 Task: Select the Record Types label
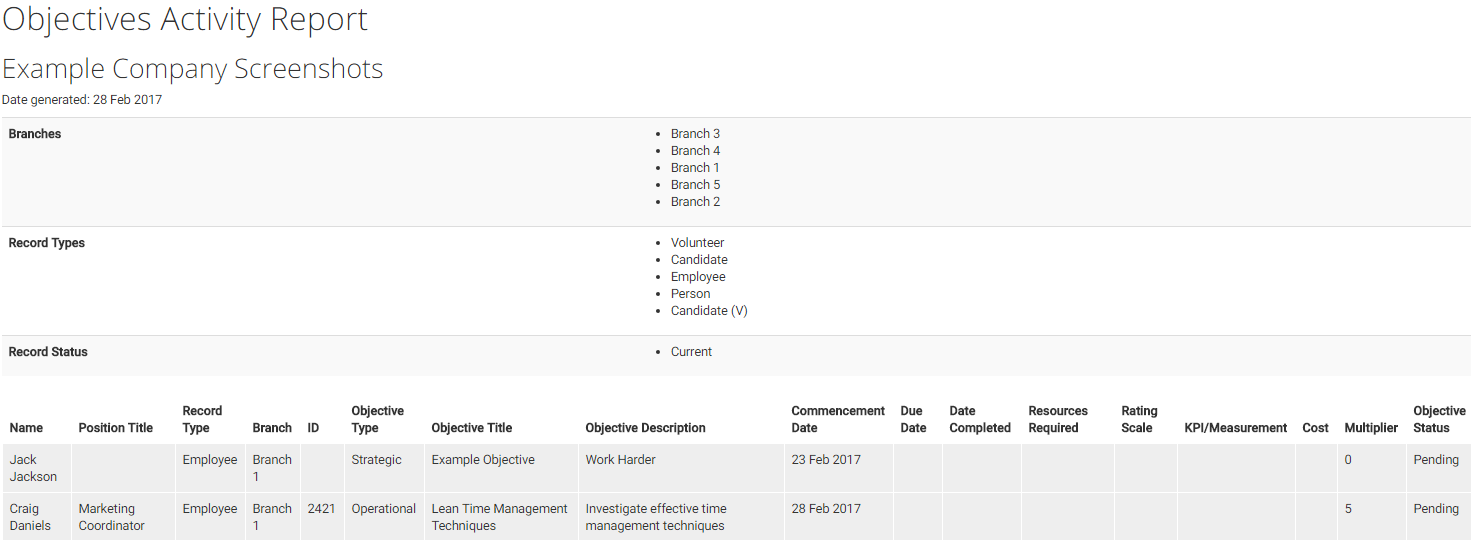[47, 243]
